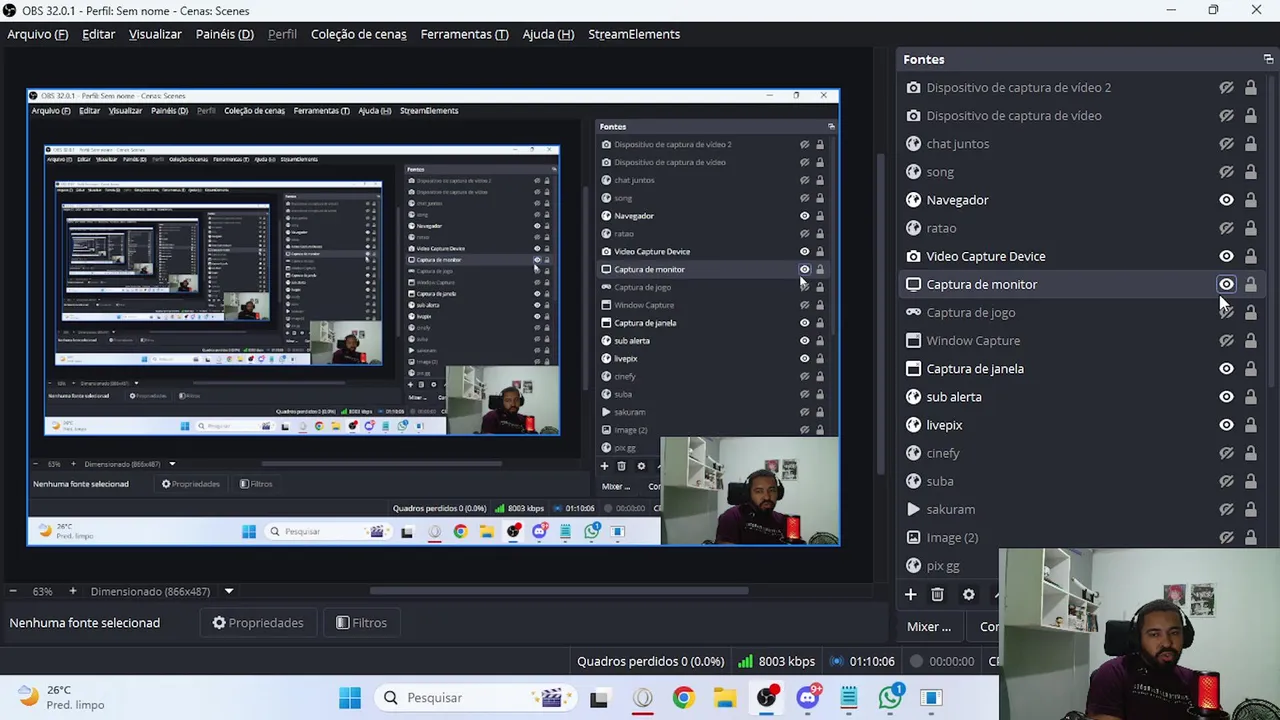Lock the Captura de monitor source
This screenshot has height=720, width=1280.
coord(1250,284)
